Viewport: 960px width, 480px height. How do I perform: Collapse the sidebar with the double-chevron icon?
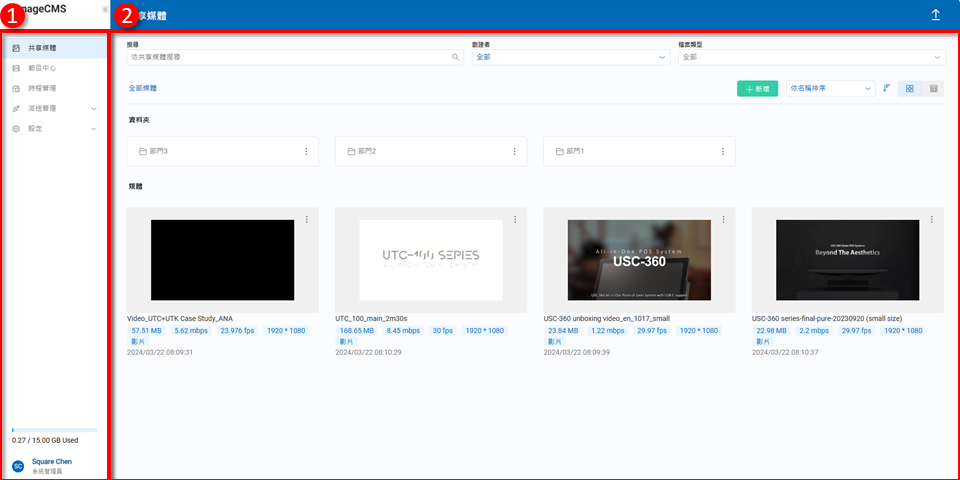(105, 9)
